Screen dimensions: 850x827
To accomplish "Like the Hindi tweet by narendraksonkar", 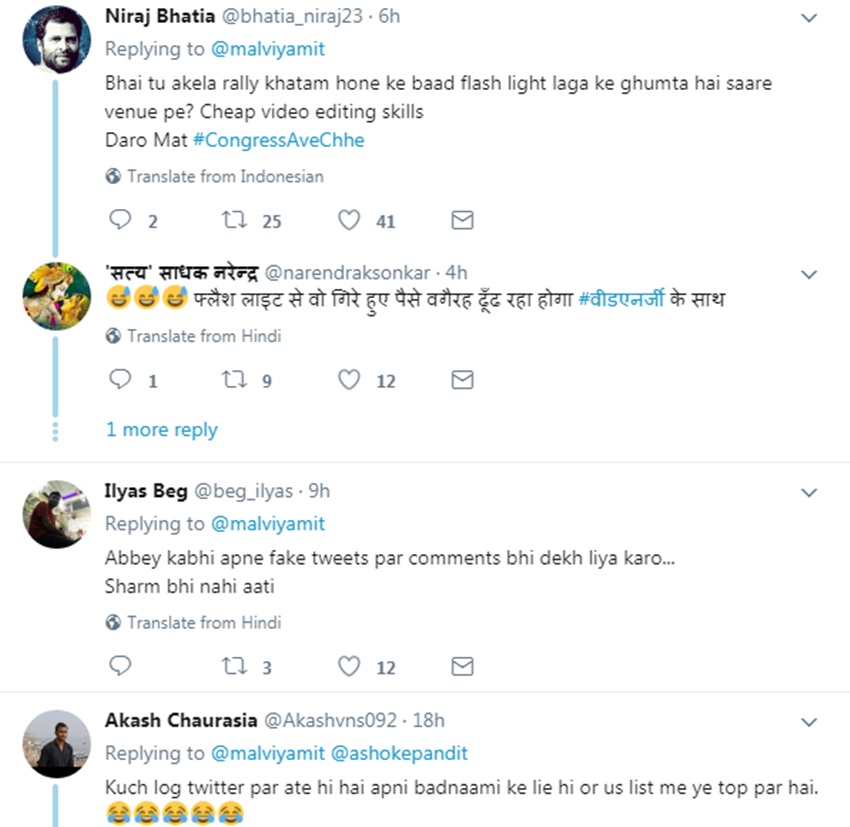I will (348, 380).
